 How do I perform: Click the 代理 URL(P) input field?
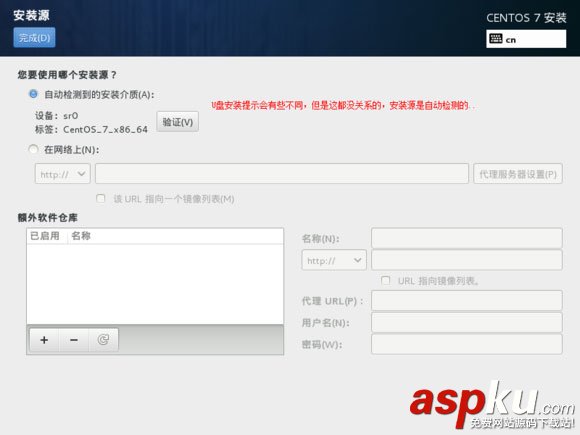[x=467, y=300]
